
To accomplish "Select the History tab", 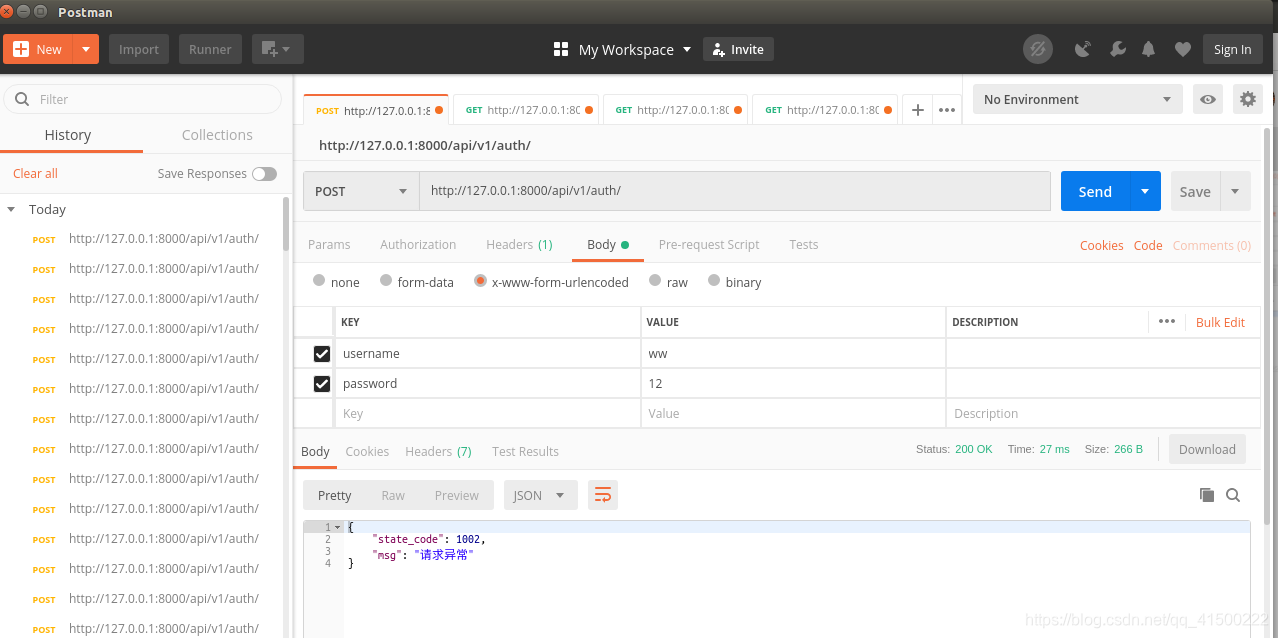I will (68, 135).
